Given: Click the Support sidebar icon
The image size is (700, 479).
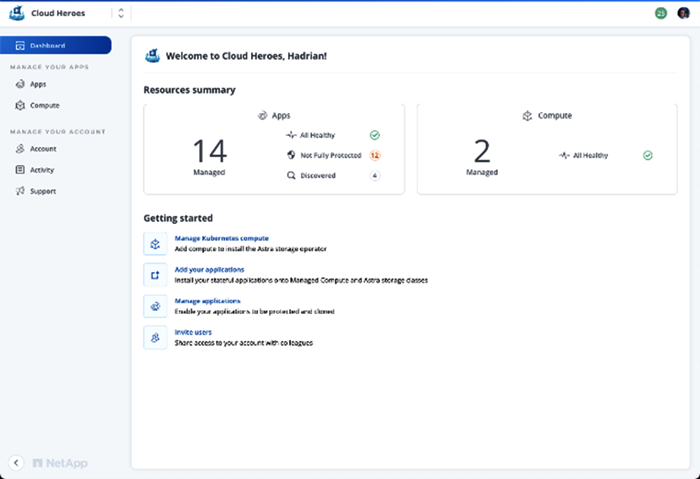Looking at the screenshot, I should pos(20,191).
